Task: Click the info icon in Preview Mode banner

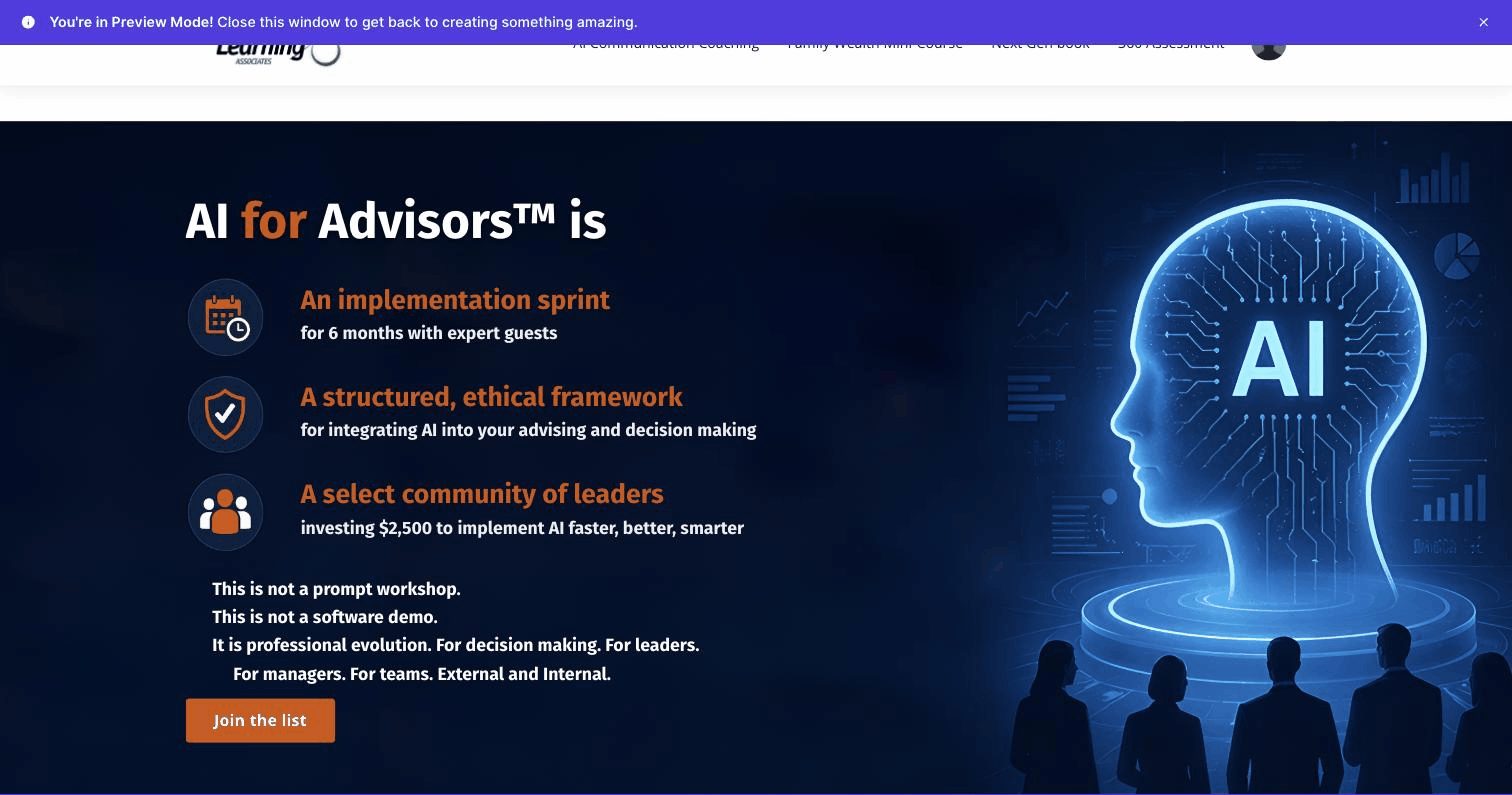Action: coord(28,22)
